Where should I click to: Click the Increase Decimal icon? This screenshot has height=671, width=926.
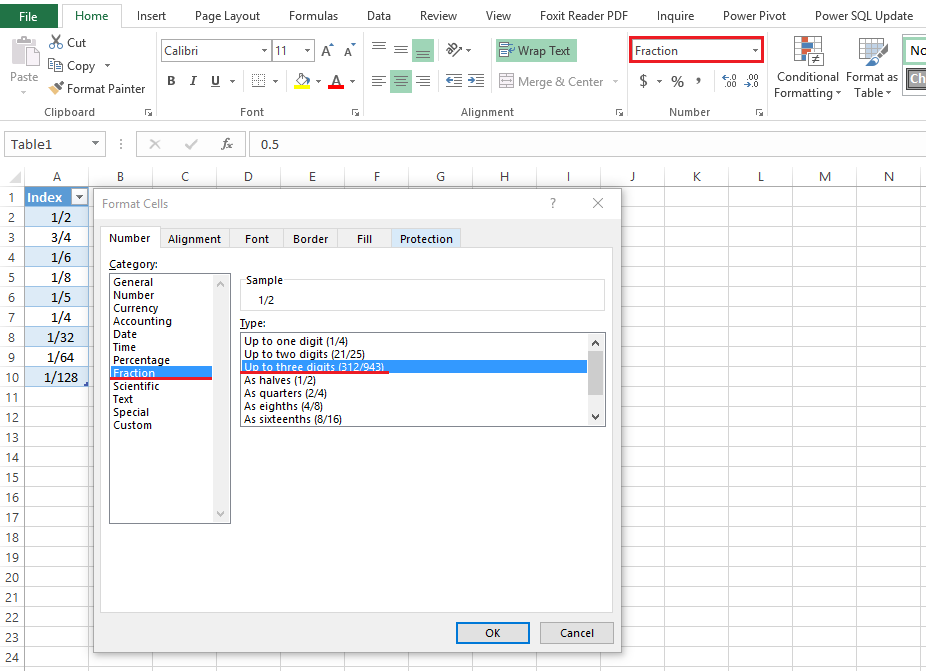729,81
